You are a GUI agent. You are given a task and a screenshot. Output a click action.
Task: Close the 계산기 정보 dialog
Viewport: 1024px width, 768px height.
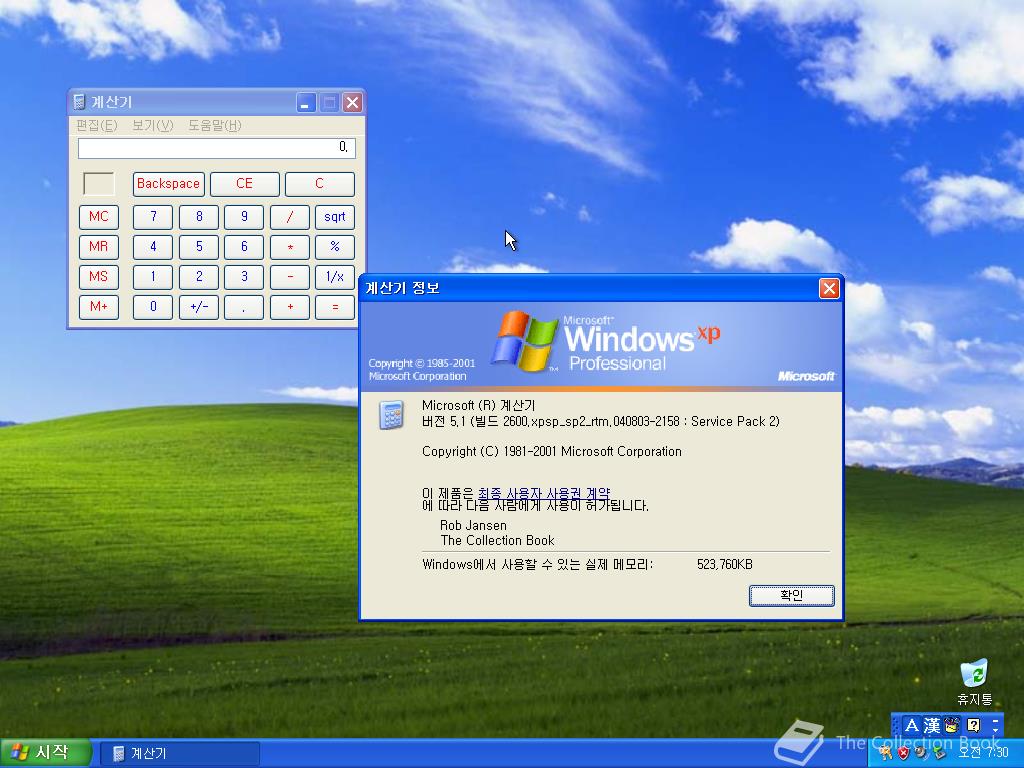point(829,288)
